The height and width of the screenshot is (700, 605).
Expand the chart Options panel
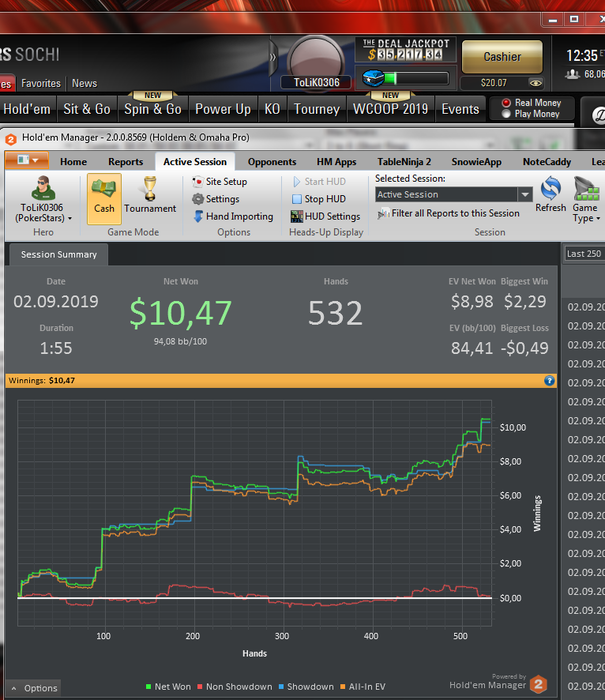[34, 688]
